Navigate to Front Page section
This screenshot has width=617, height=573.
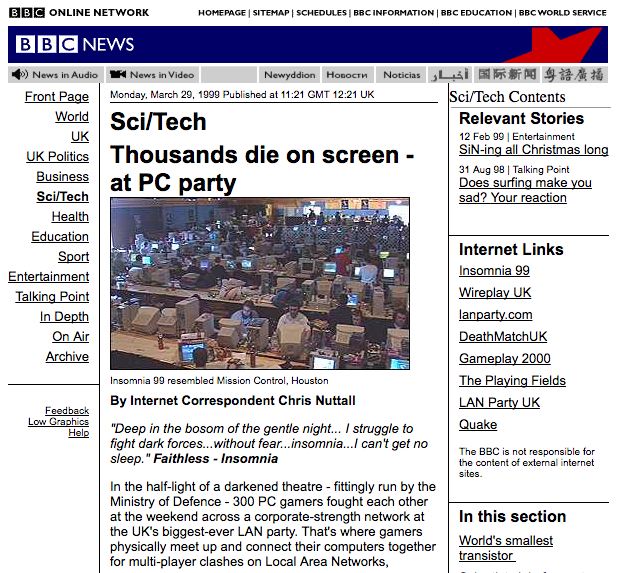[x=56, y=96]
